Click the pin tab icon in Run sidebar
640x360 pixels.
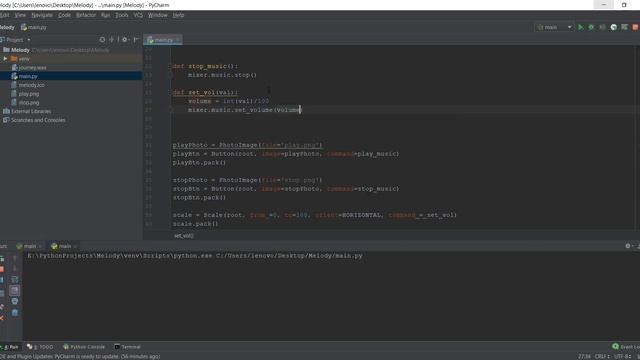2,307
